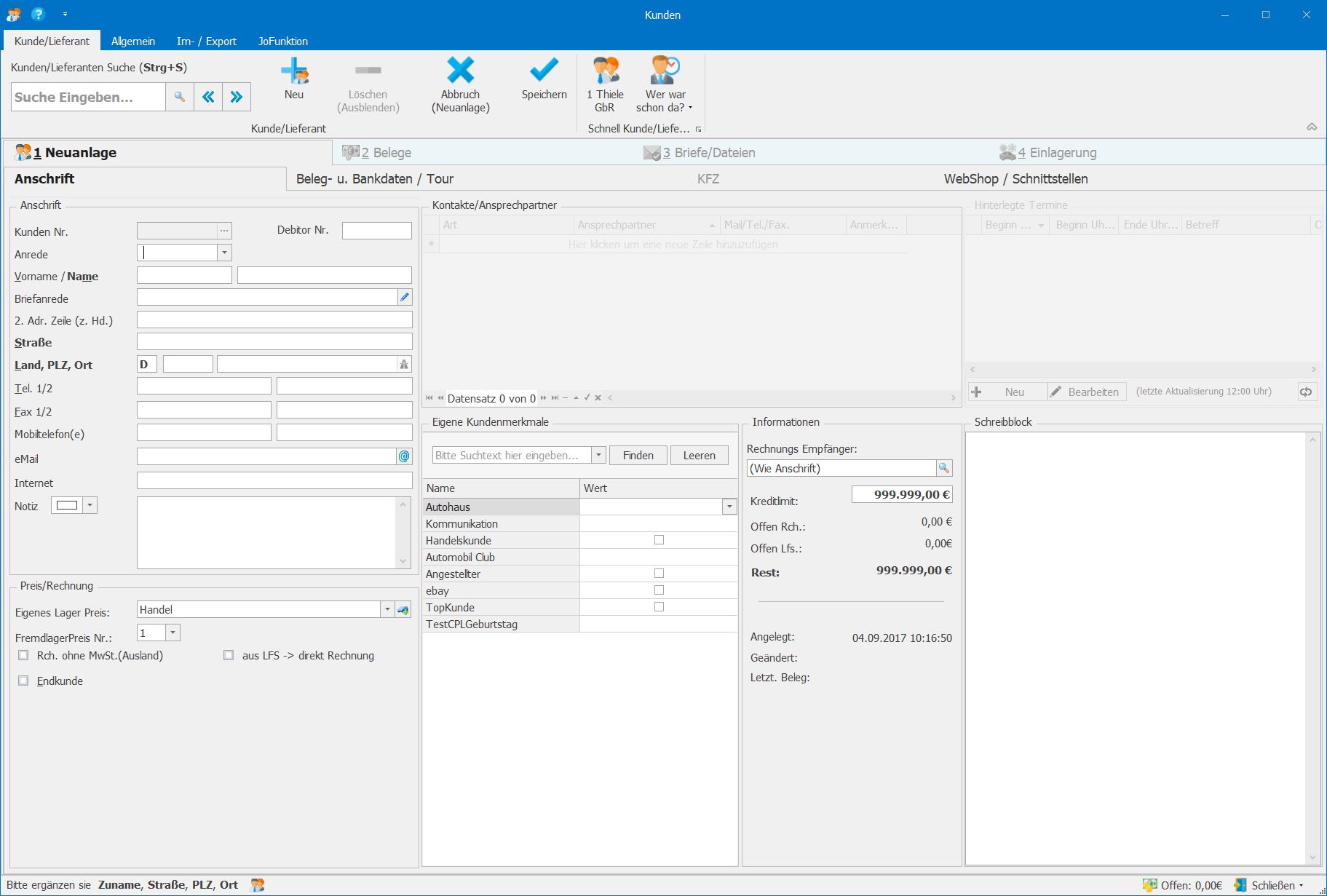This screenshot has height=896, width=1327.
Task: Click to add a new contact row
Action: 673,245
